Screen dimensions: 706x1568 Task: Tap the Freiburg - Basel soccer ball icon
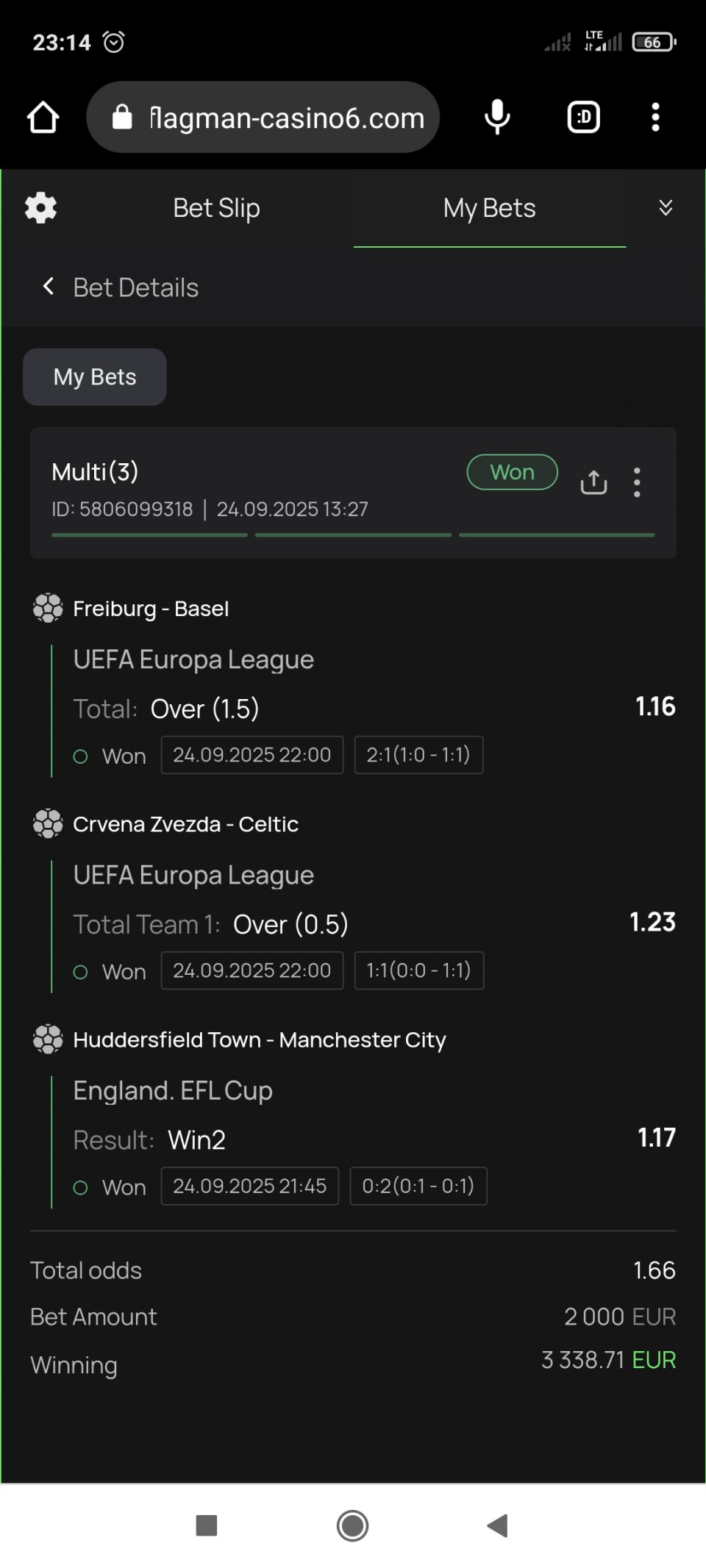(48, 609)
